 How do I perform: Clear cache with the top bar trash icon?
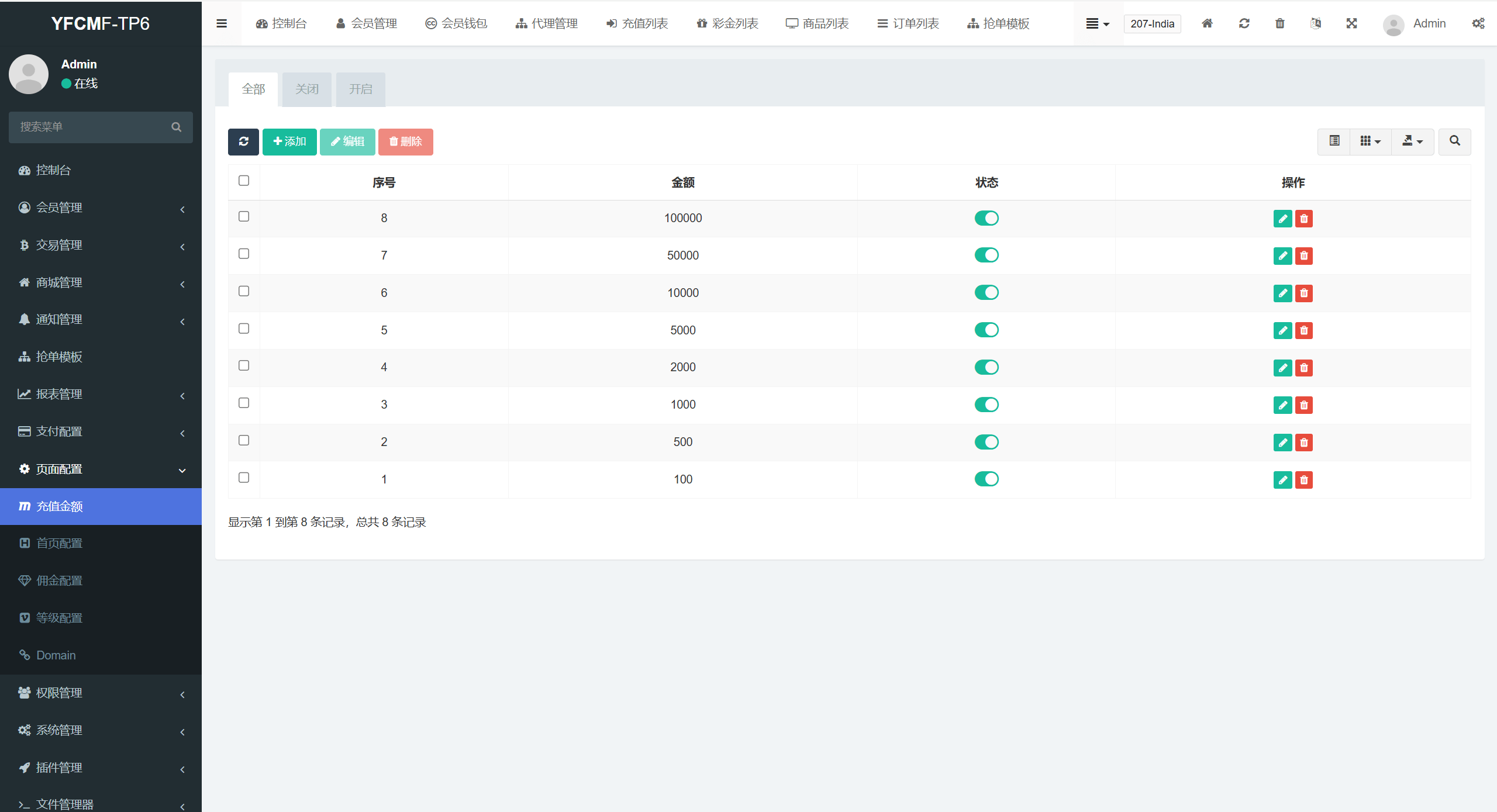click(1279, 23)
